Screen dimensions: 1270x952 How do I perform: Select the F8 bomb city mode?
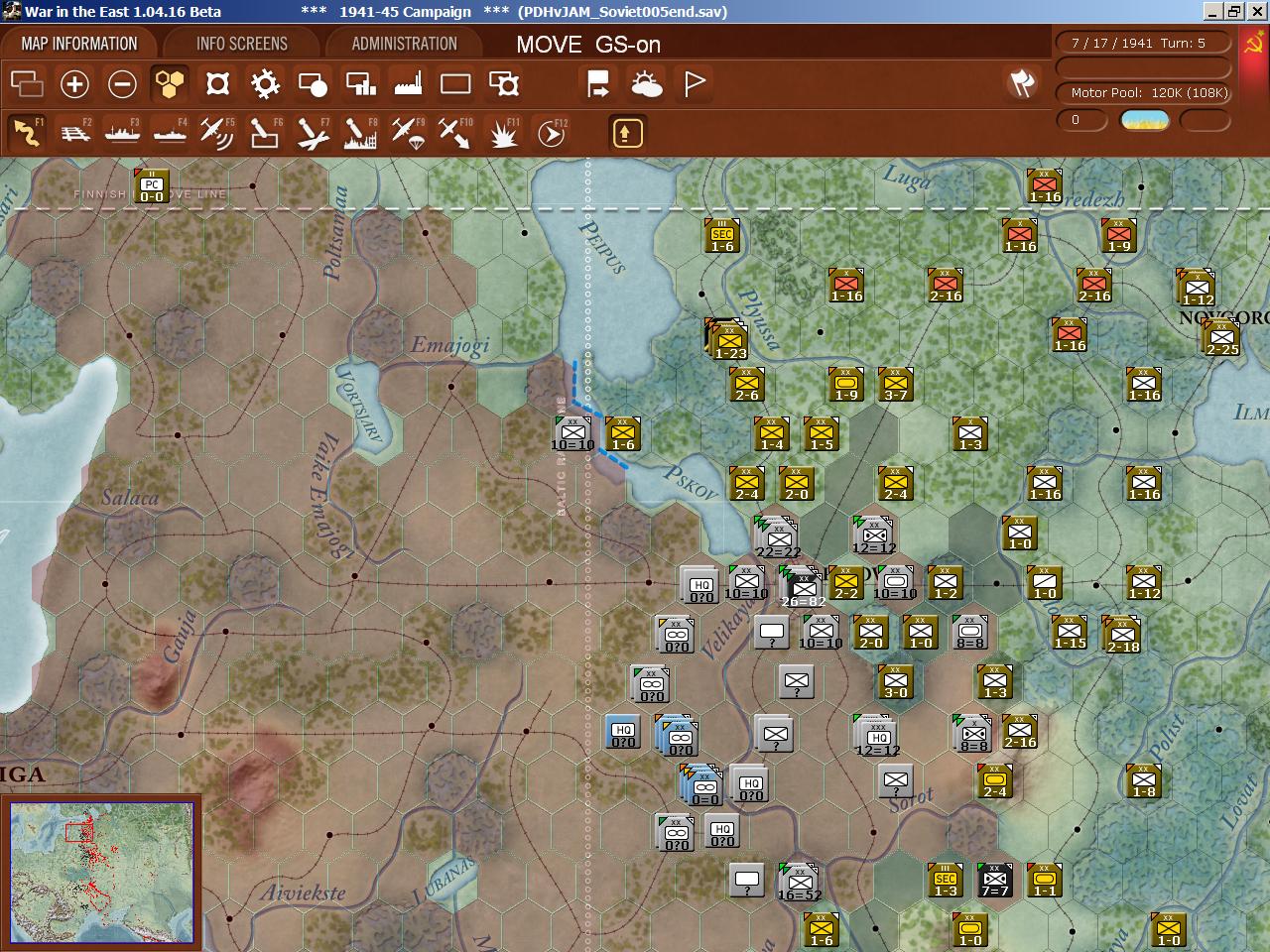[360, 132]
